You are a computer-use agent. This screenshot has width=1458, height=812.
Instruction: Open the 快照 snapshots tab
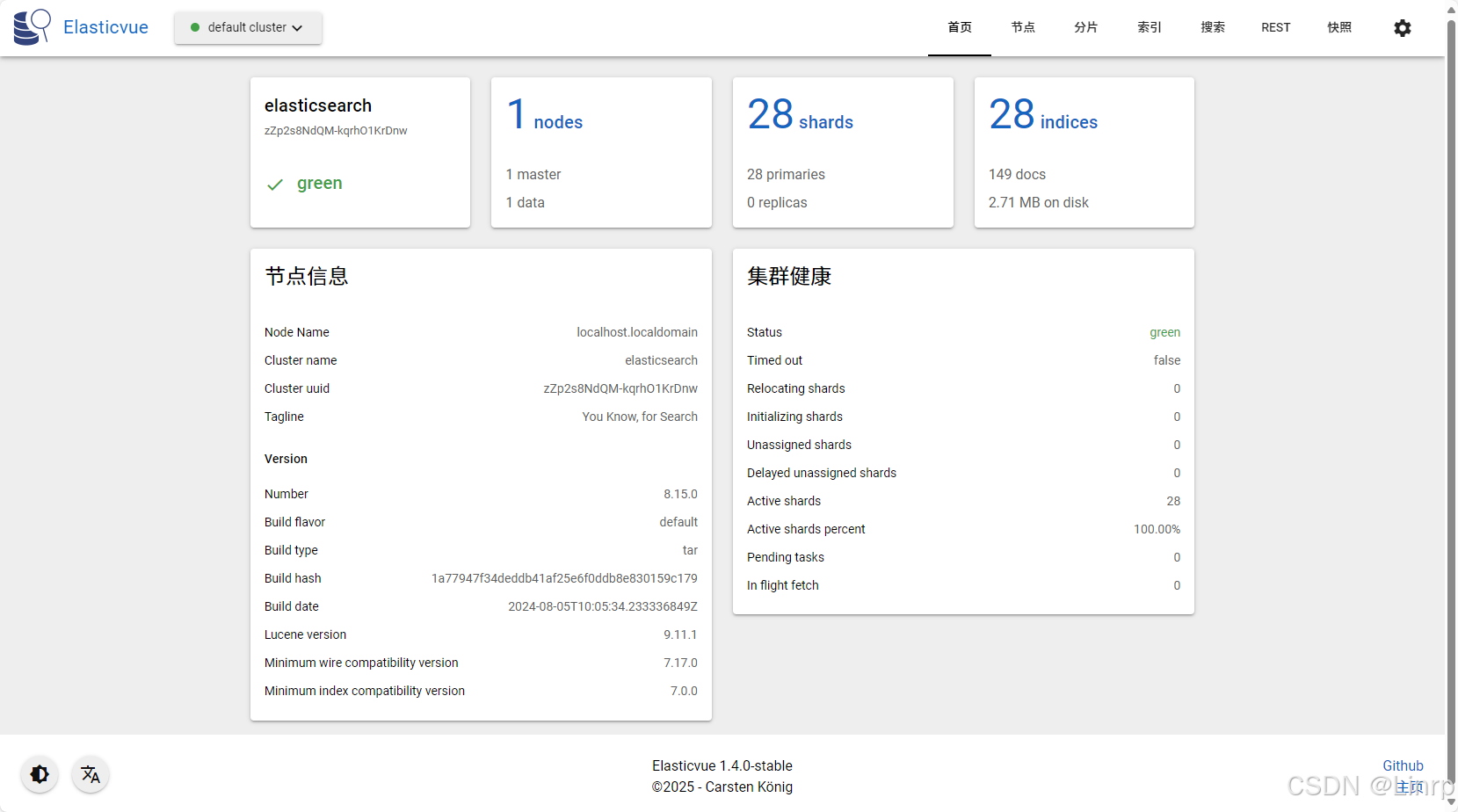pos(1339,28)
